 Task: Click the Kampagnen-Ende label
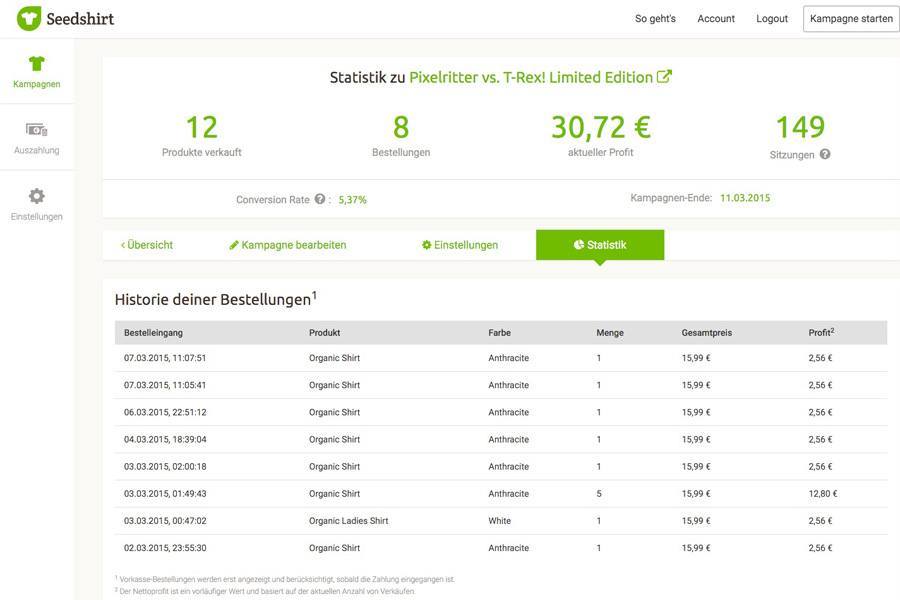pyautogui.click(x=671, y=198)
